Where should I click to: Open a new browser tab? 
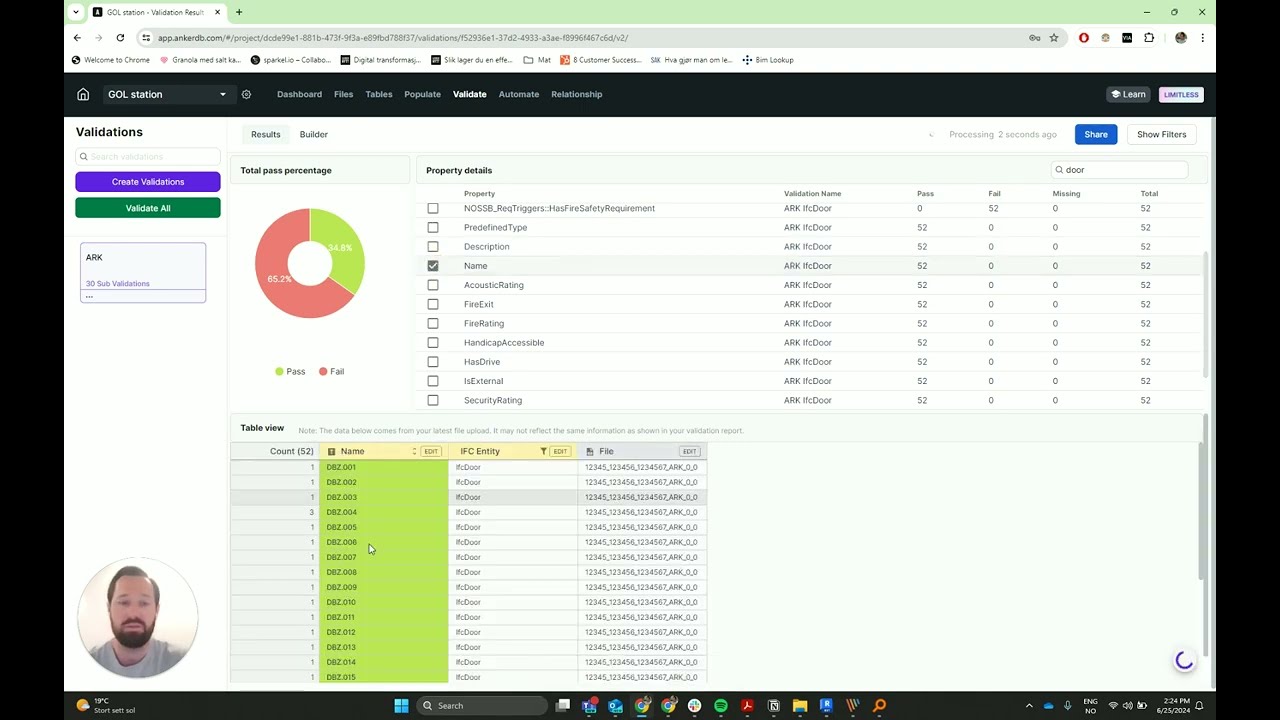tap(239, 12)
